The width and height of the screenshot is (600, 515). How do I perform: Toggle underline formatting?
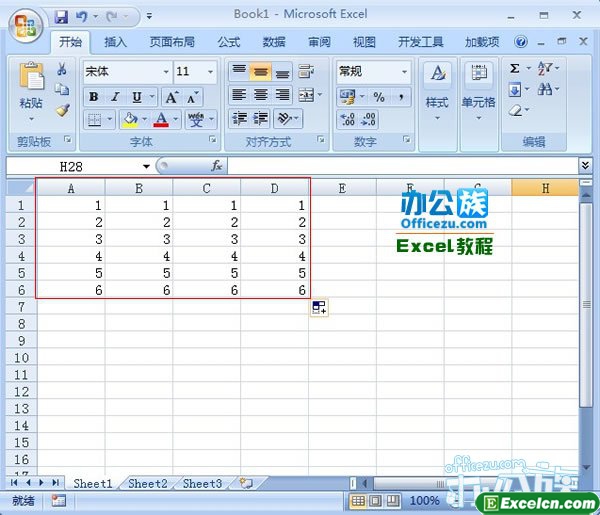137,97
